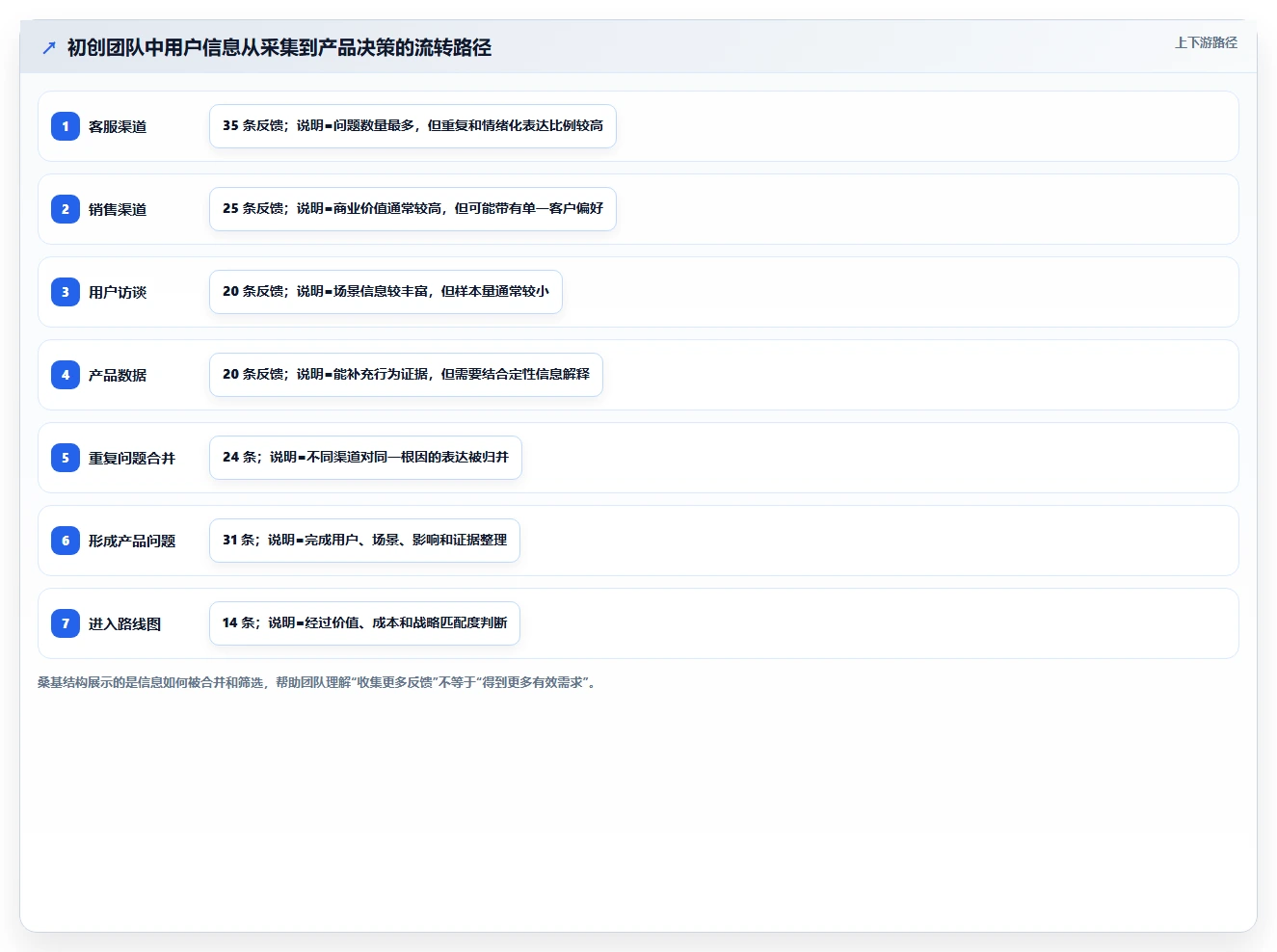Select step number badge 4

[66, 375]
